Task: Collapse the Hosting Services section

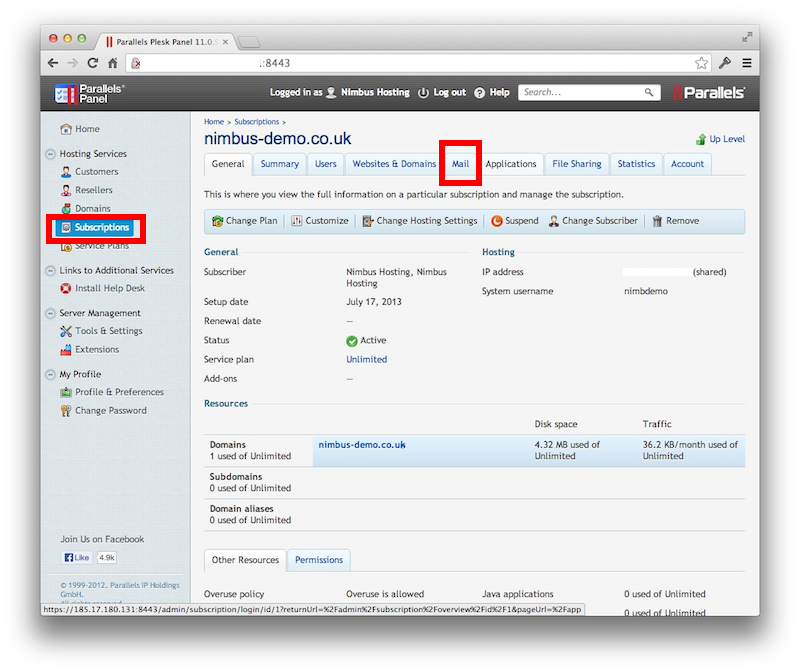Action: (51, 154)
